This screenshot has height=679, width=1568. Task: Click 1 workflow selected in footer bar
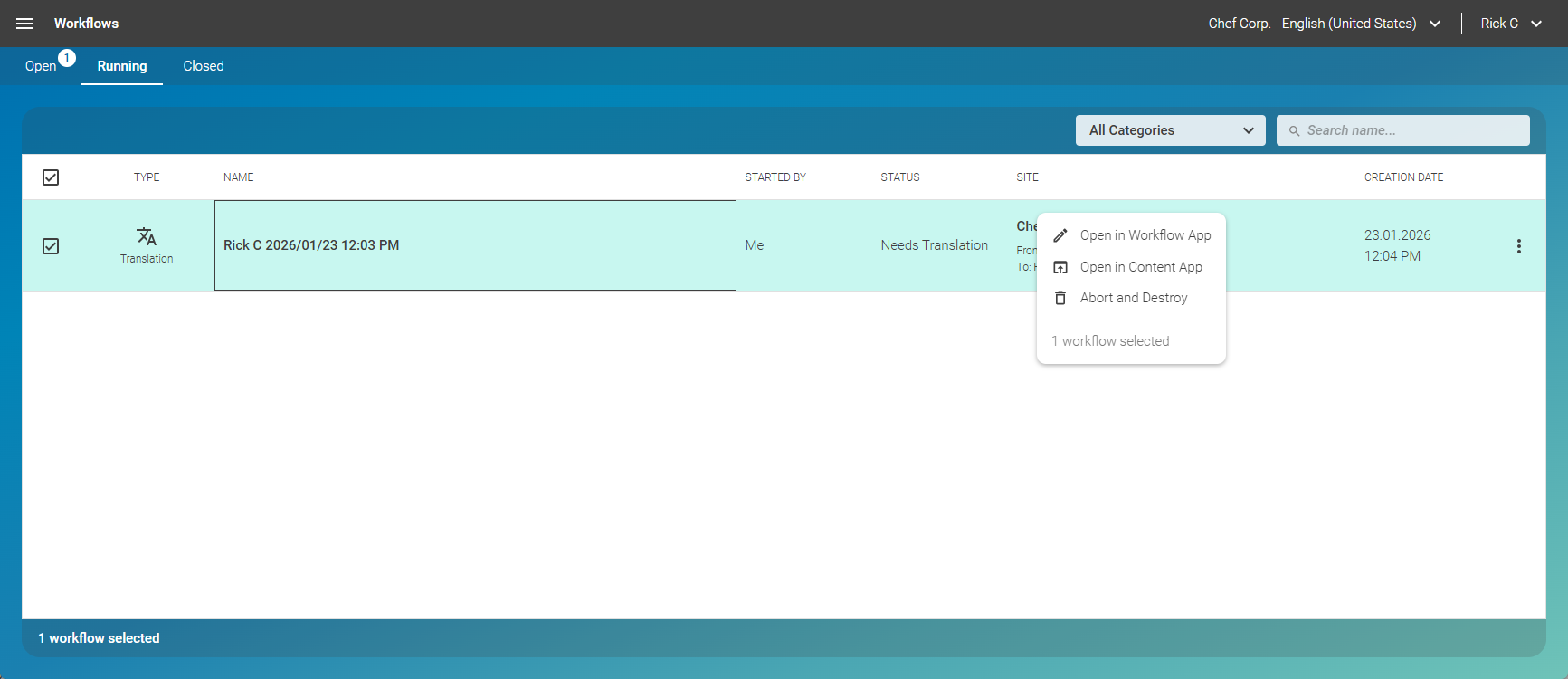(99, 638)
